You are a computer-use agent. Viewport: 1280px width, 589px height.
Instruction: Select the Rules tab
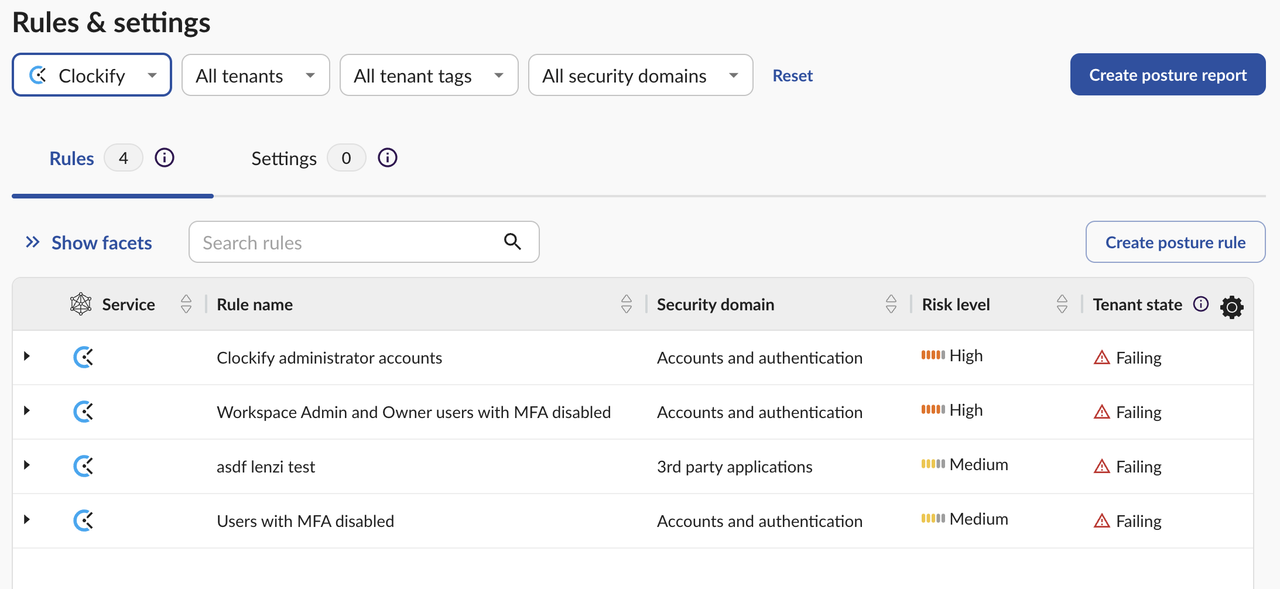coord(72,158)
